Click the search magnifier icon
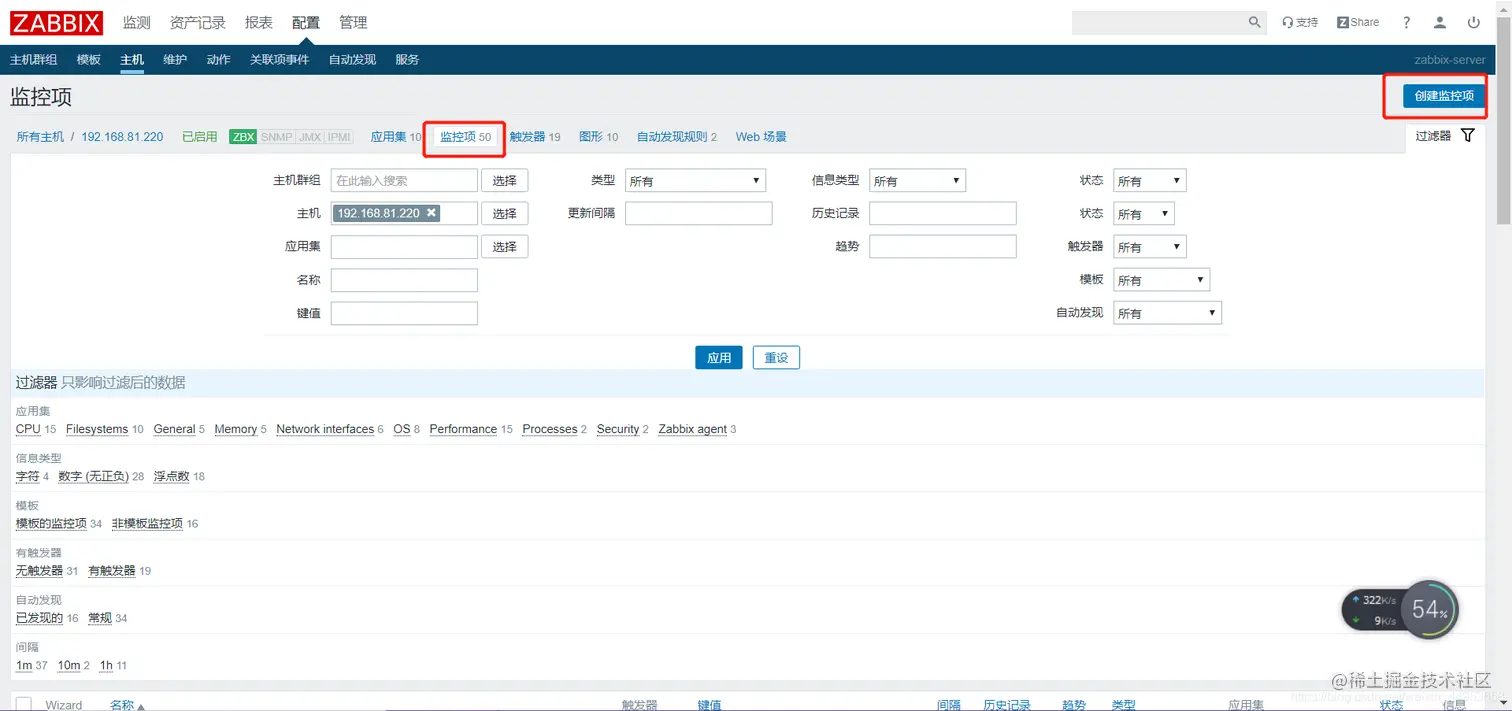1512x711 pixels. [x=1255, y=22]
